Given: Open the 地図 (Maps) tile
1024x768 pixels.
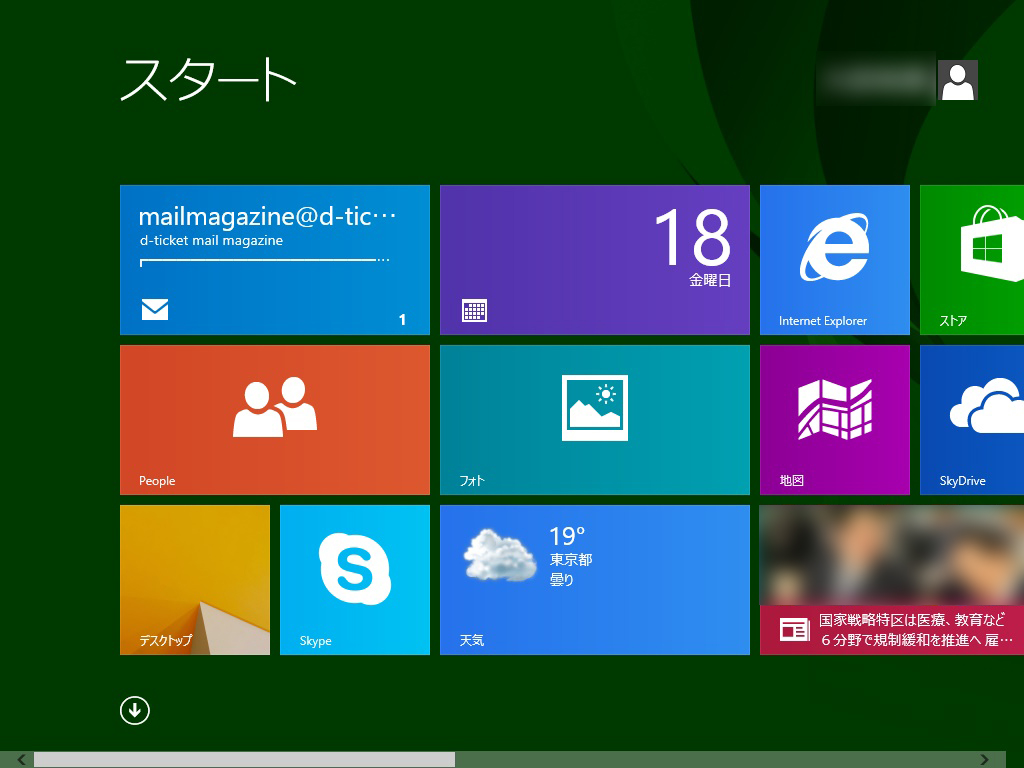Looking at the screenshot, I should click(x=835, y=420).
